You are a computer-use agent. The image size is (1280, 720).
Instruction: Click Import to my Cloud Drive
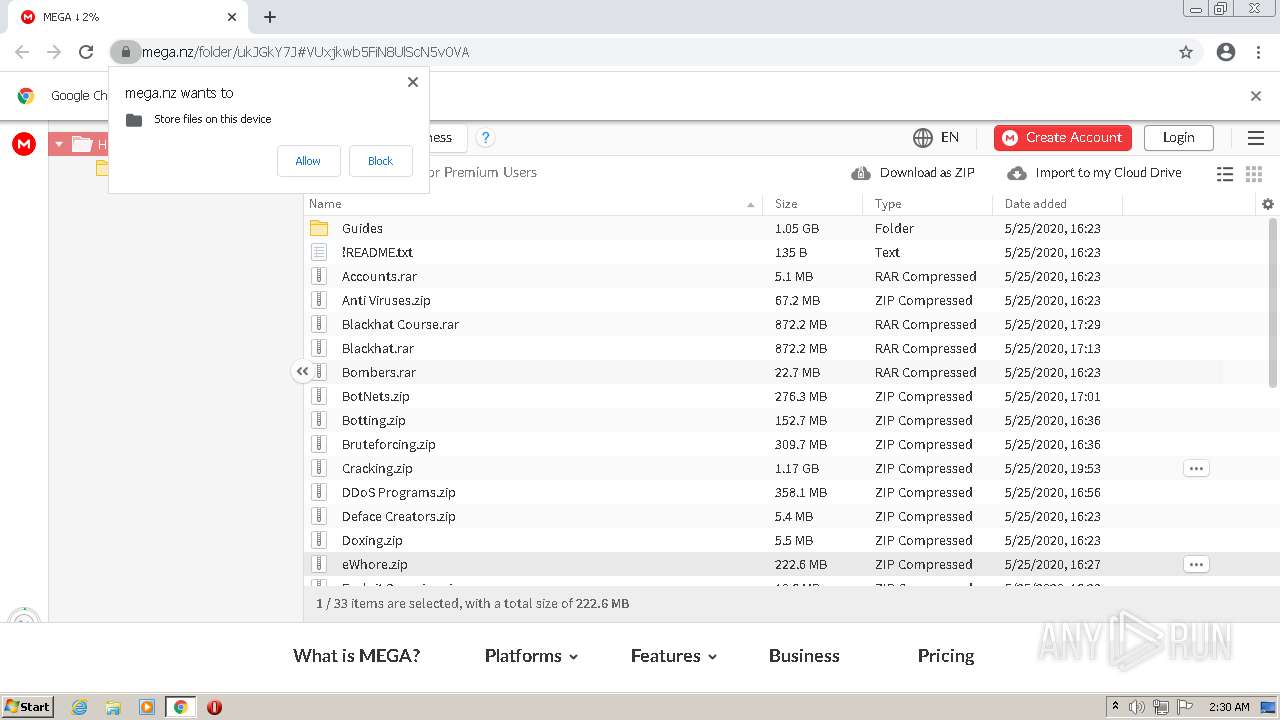pos(1094,173)
